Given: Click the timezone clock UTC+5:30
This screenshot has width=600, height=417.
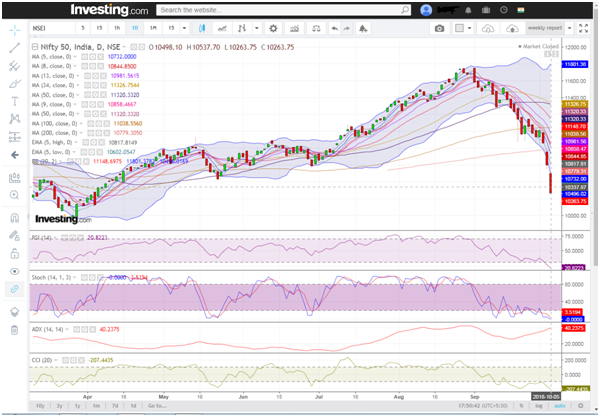Looking at the screenshot, I should point(483,406).
